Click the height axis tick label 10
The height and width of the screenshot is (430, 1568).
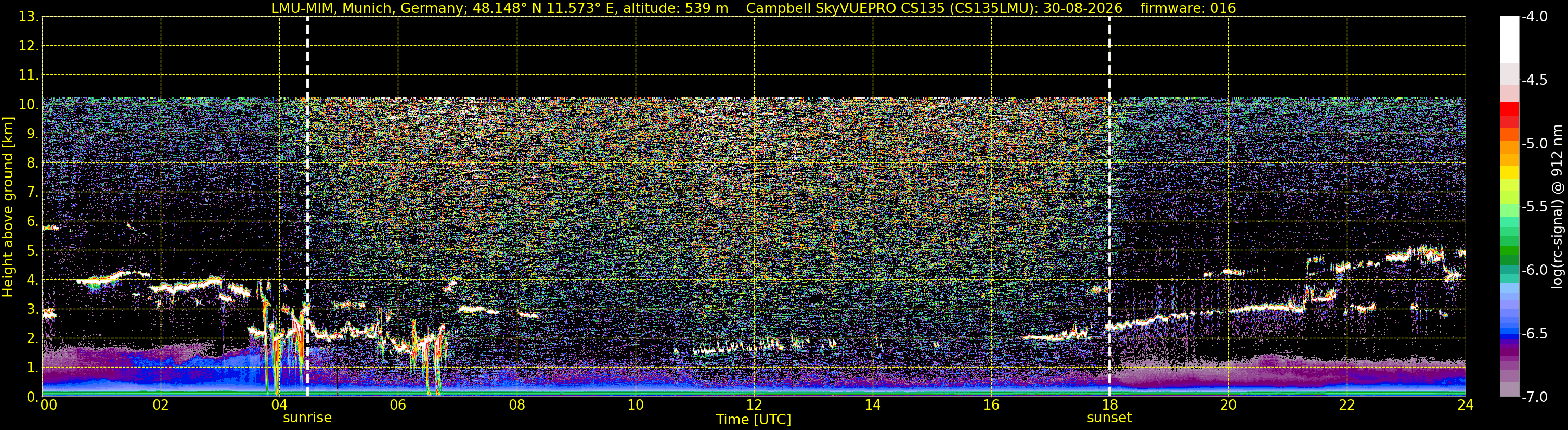point(28,105)
